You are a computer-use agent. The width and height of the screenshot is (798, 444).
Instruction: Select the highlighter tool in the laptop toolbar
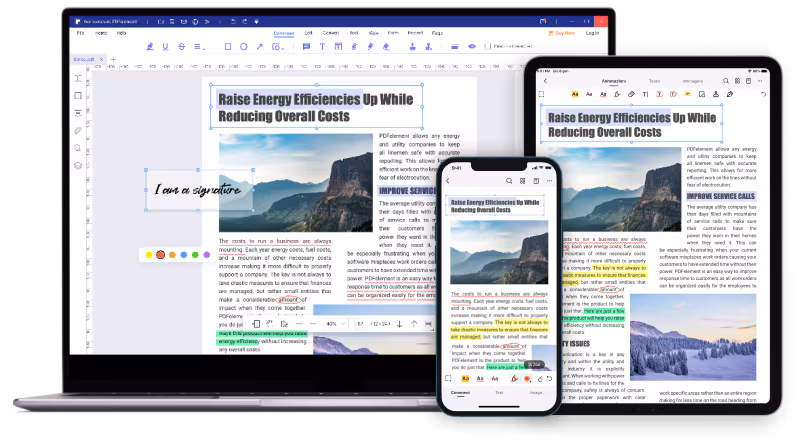[150, 46]
